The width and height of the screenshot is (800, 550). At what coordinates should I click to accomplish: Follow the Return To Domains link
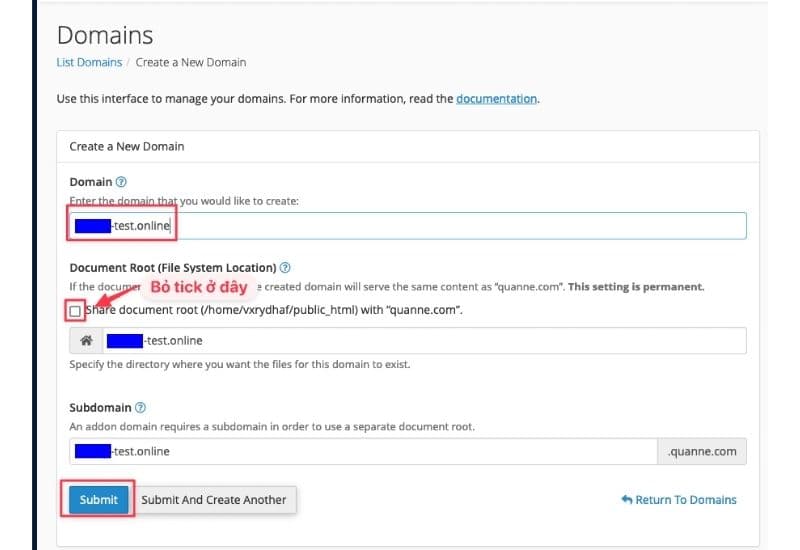click(x=685, y=500)
